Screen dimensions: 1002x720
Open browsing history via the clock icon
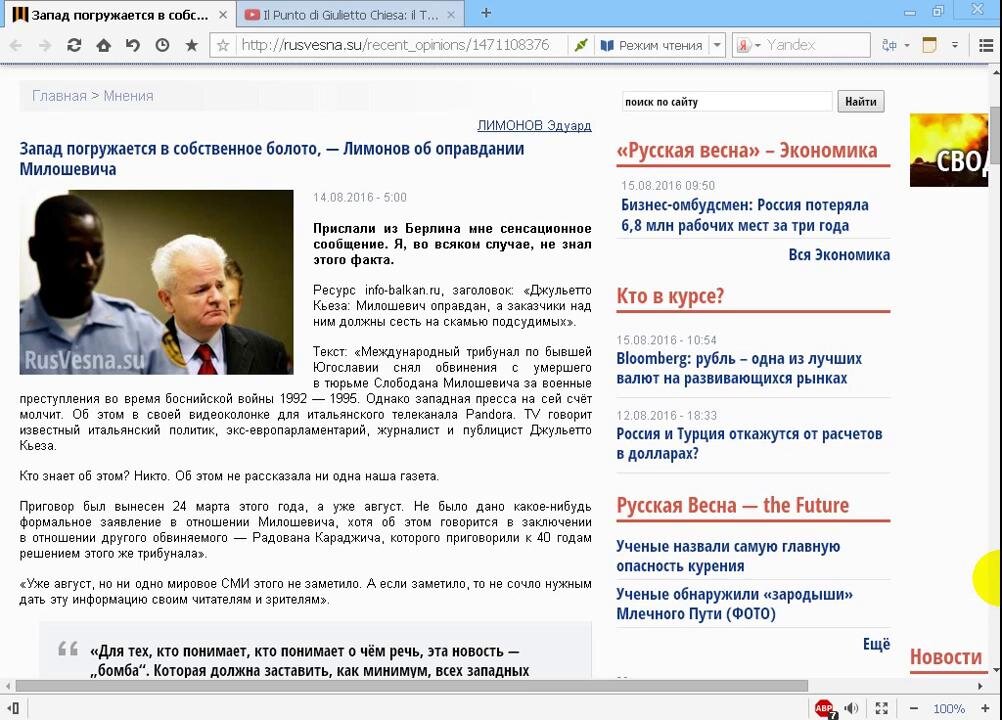pos(160,45)
